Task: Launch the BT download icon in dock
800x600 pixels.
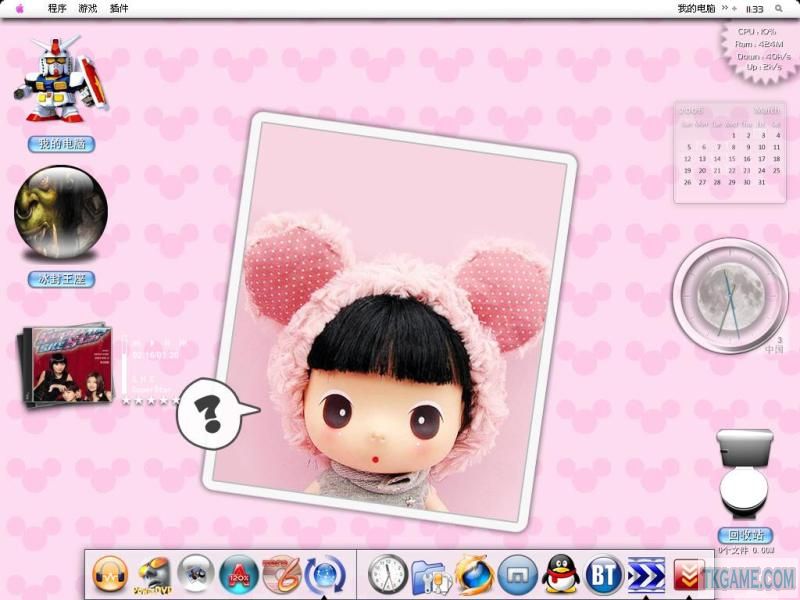Action: click(604, 575)
